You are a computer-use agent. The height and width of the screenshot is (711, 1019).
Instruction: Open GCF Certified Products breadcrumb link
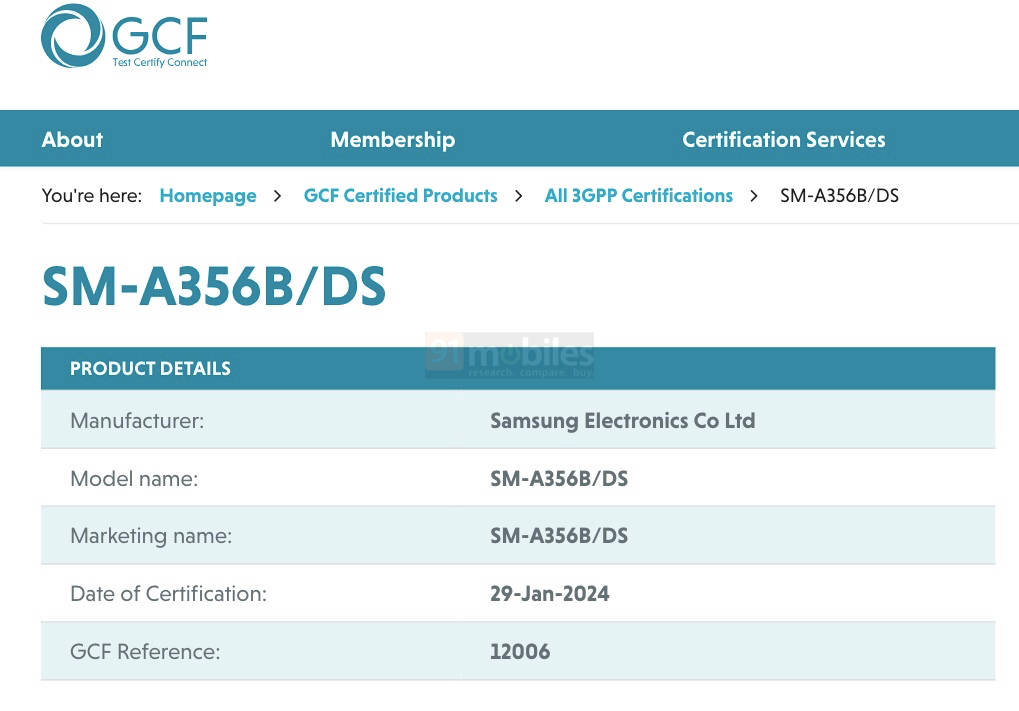point(400,196)
